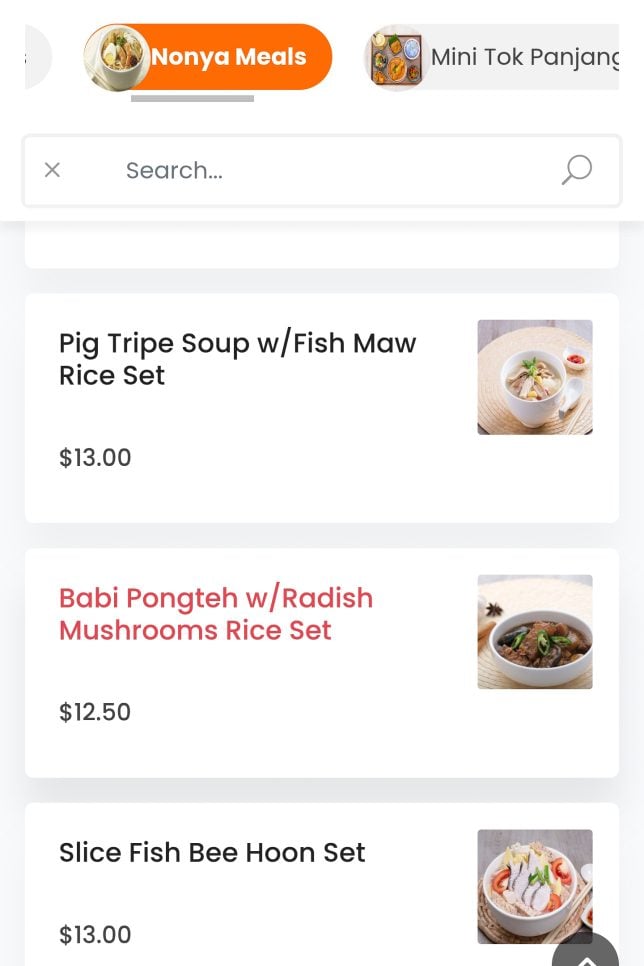Open Babi Pongteh w/Radish Mushrooms Rice Set
Screen dimensions: 644x966
pos(216,614)
